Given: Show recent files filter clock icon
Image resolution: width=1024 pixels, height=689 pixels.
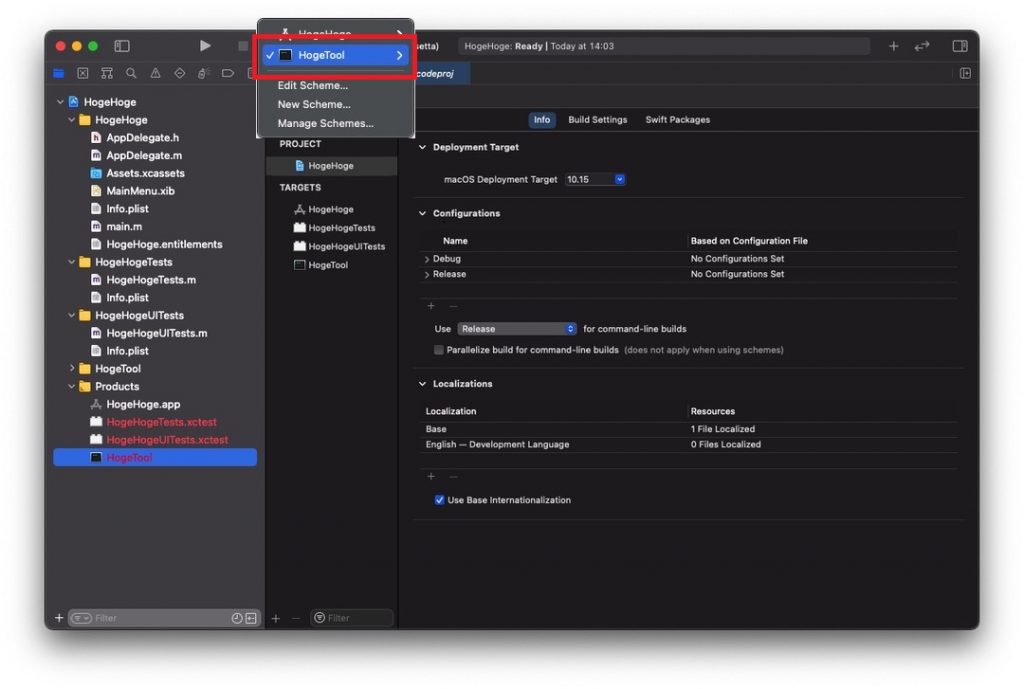Looking at the screenshot, I should (237, 618).
